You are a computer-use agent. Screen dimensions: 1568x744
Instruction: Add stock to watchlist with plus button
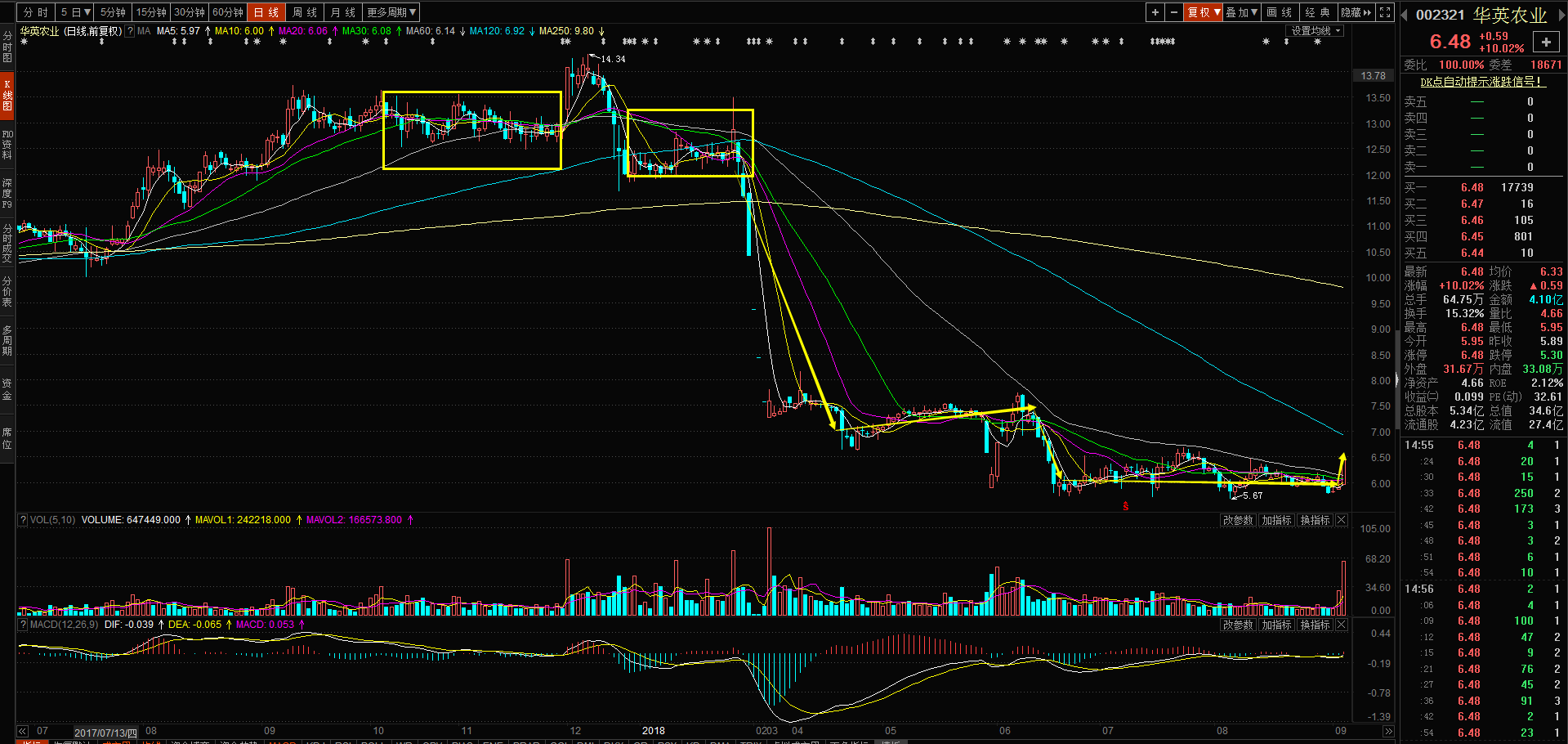click(x=1546, y=43)
